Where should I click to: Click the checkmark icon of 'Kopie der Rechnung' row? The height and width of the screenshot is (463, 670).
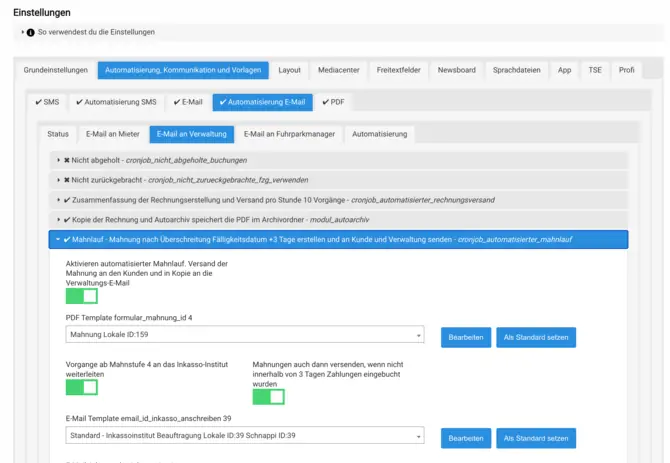pyautogui.click(x=67, y=220)
